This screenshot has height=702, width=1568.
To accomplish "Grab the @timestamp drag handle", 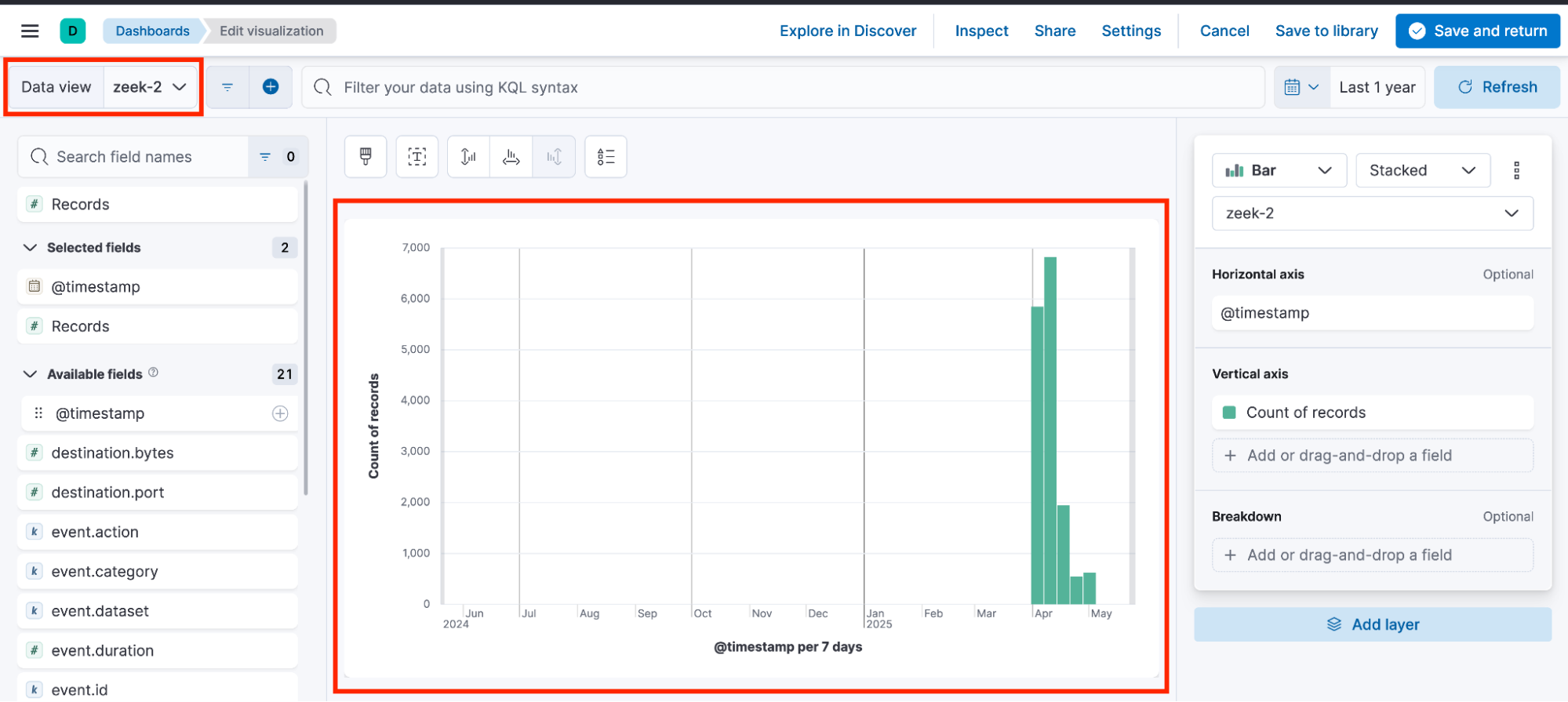I will (38, 413).
